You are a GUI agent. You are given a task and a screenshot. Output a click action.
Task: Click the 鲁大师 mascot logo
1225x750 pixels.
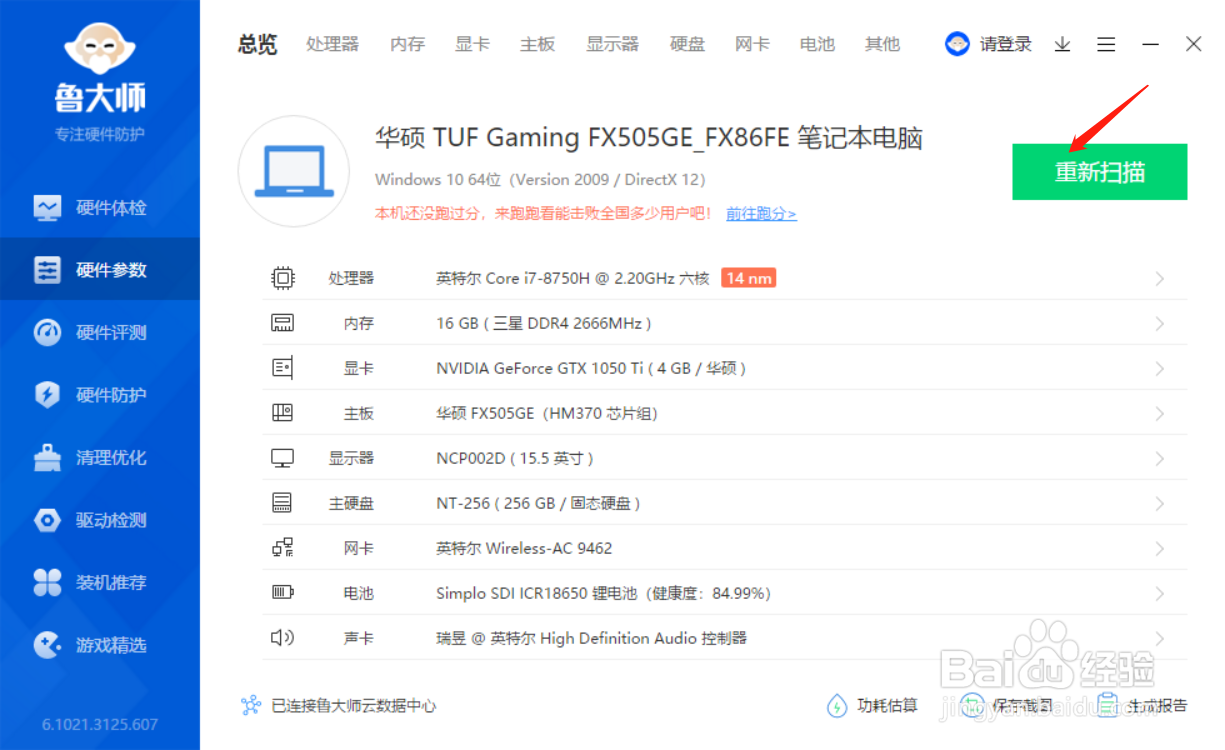pos(100,47)
